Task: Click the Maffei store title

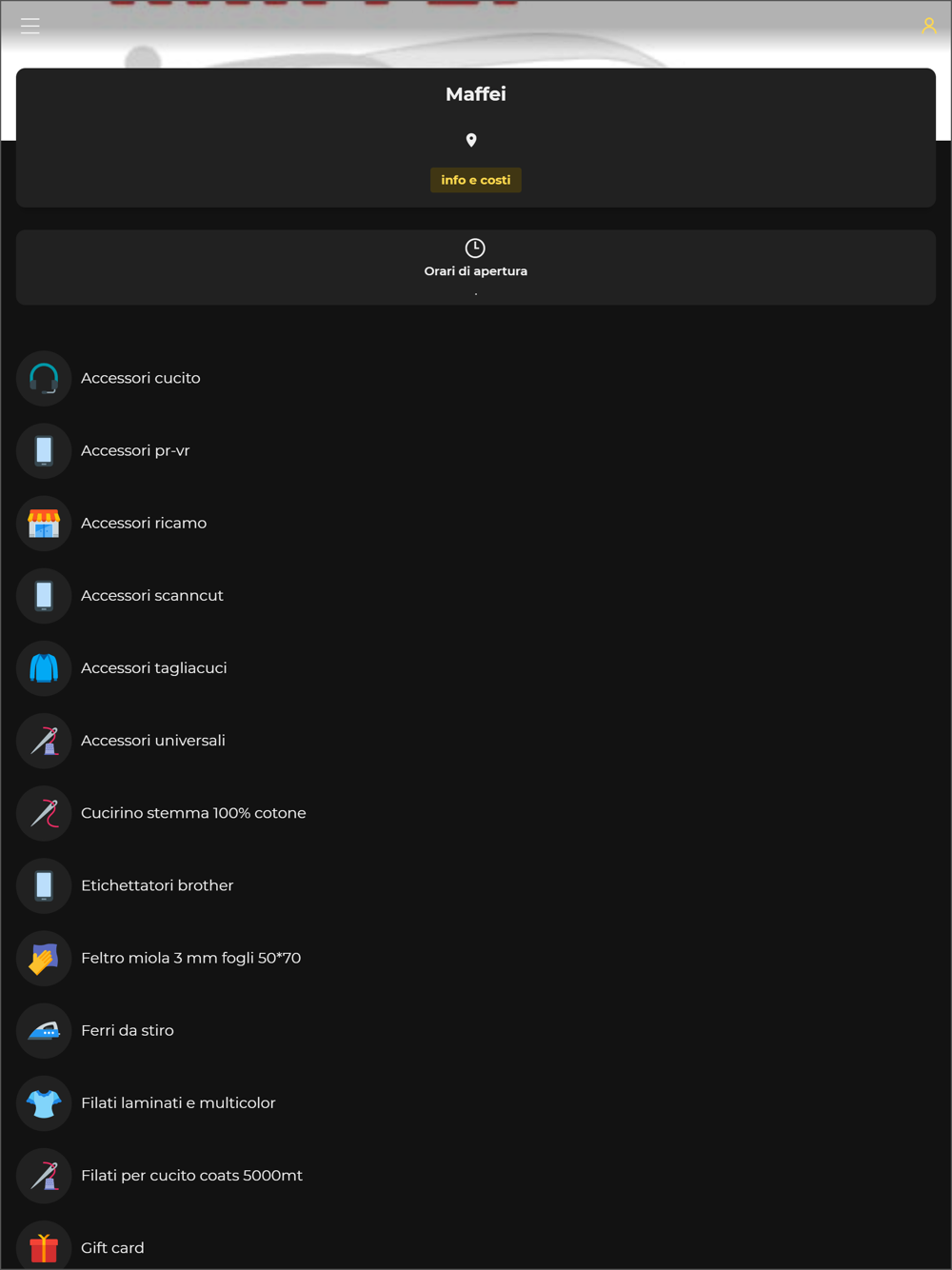Action: tap(476, 94)
